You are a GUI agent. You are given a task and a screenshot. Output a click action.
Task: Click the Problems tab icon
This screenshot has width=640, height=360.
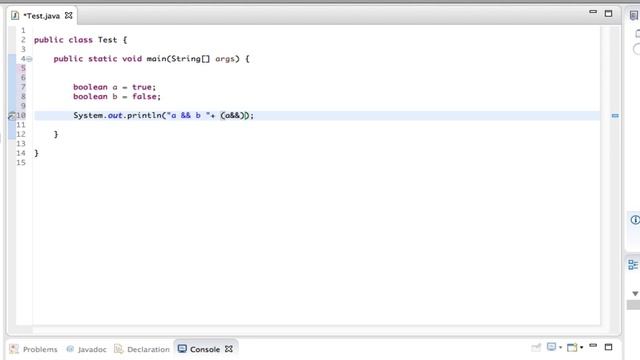pos(14,349)
